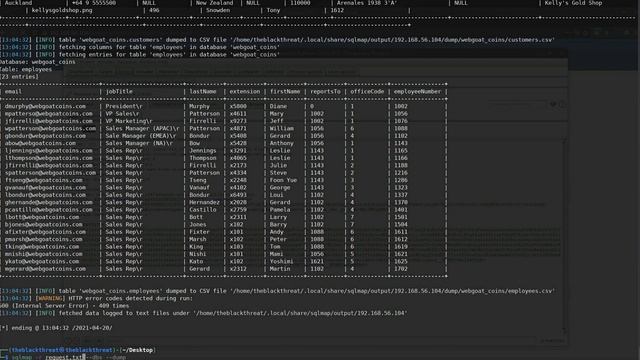
Task: Select email bjones@webgoatcoins.com
Action: click(44, 224)
